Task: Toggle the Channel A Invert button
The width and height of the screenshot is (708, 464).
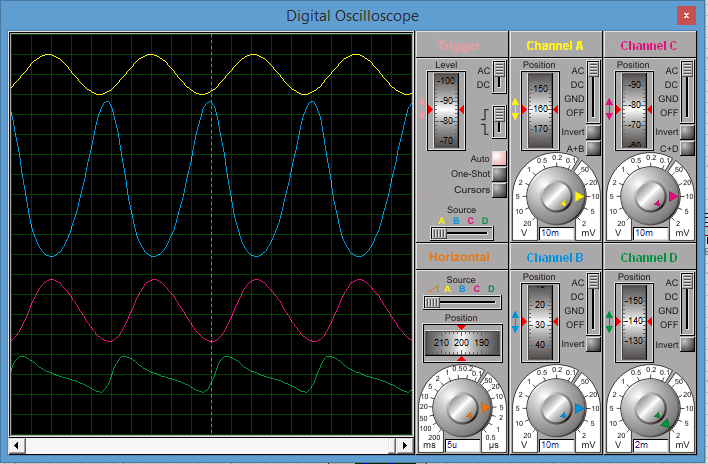Action: tap(593, 132)
